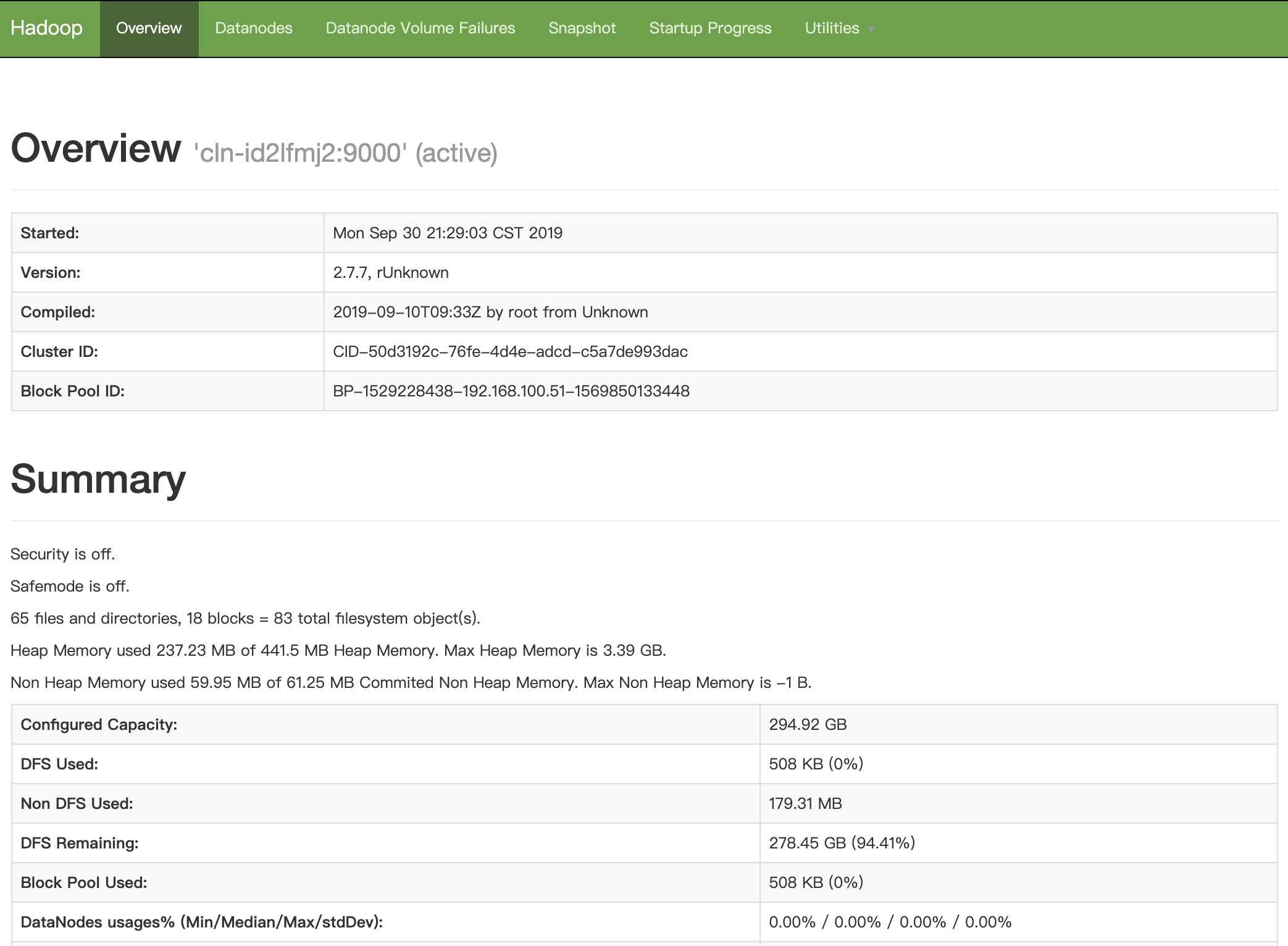The width and height of the screenshot is (1288, 946).
Task: Select block pool ID BP-1529228438 value
Action: click(x=511, y=391)
